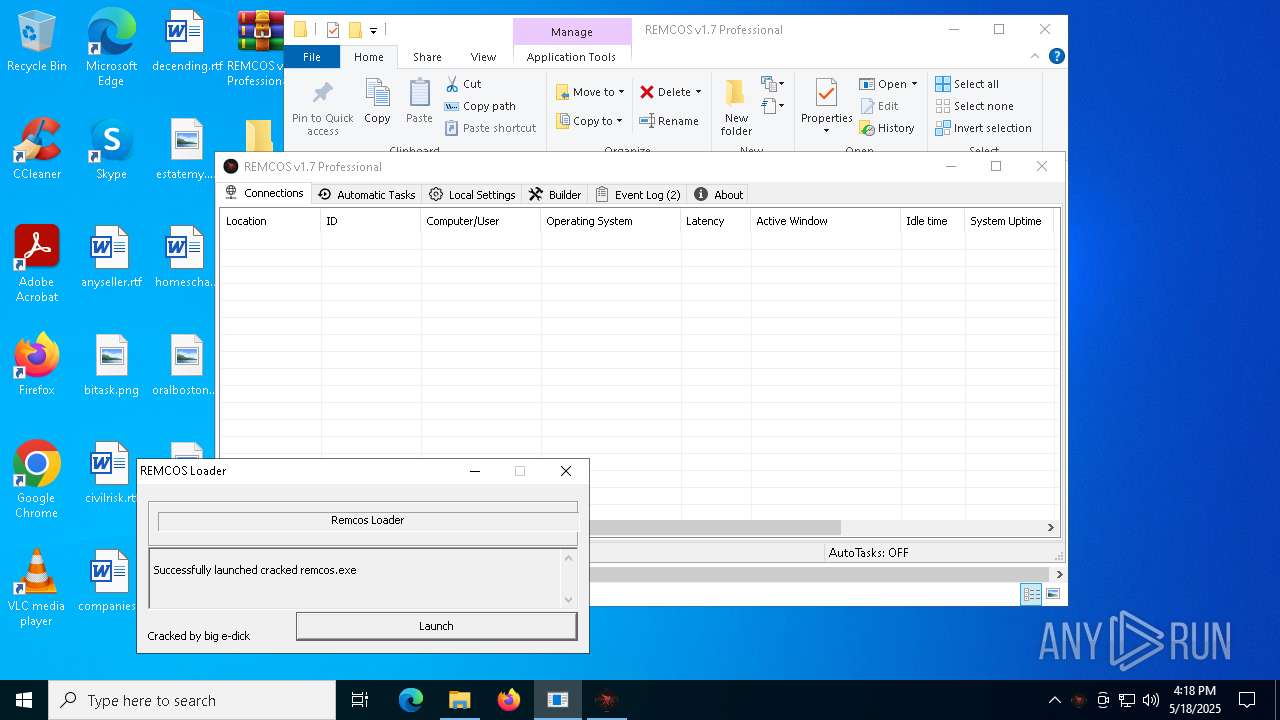Image resolution: width=1280 pixels, height=720 pixels.
Task: Sort by Idle time column header
Action: (932, 221)
